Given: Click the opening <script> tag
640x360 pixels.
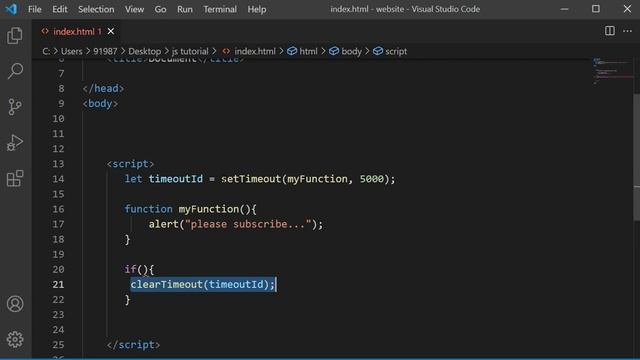Looking at the screenshot, I should 130,164.
